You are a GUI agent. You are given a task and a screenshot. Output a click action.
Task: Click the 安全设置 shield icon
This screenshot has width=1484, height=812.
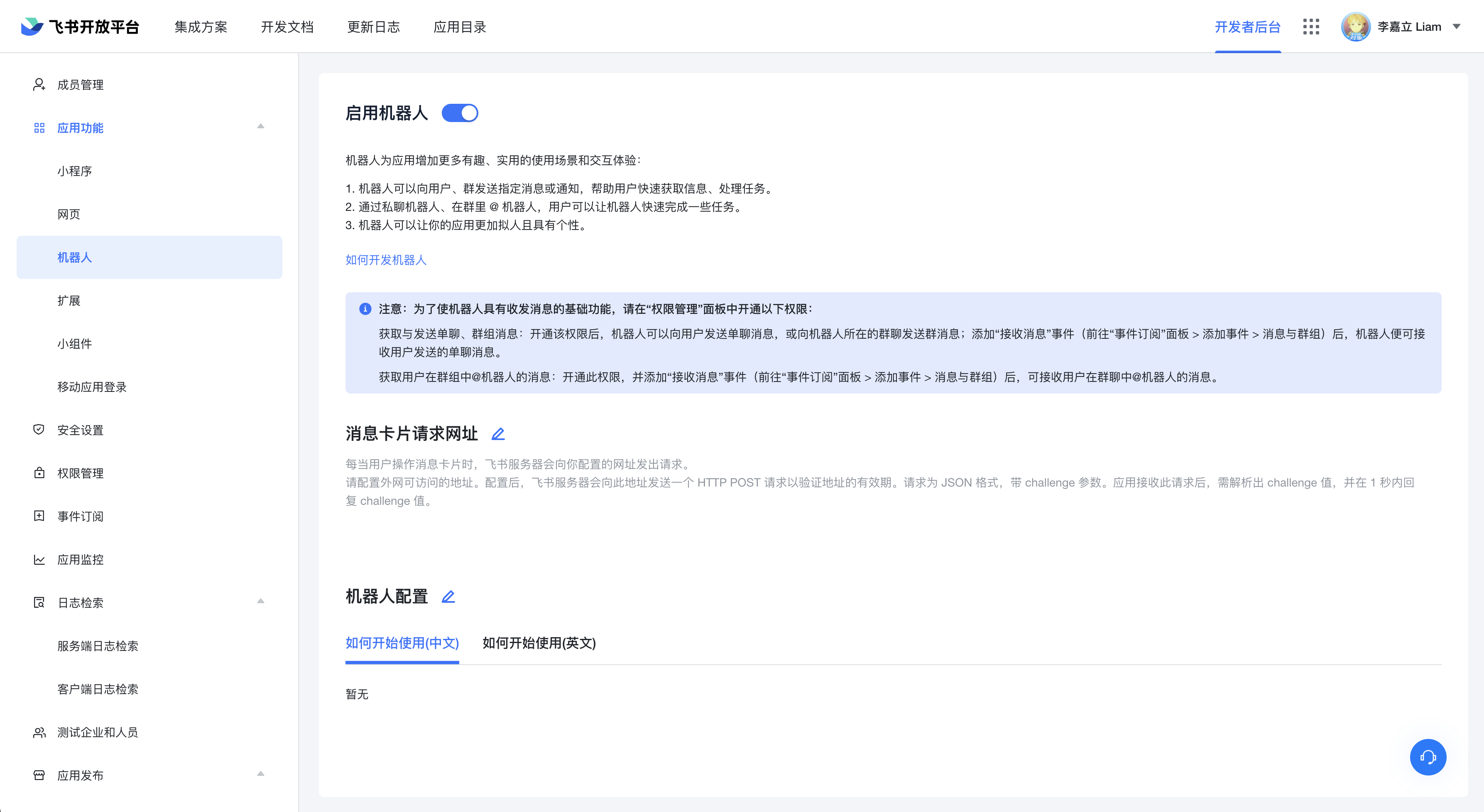coord(39,430)
